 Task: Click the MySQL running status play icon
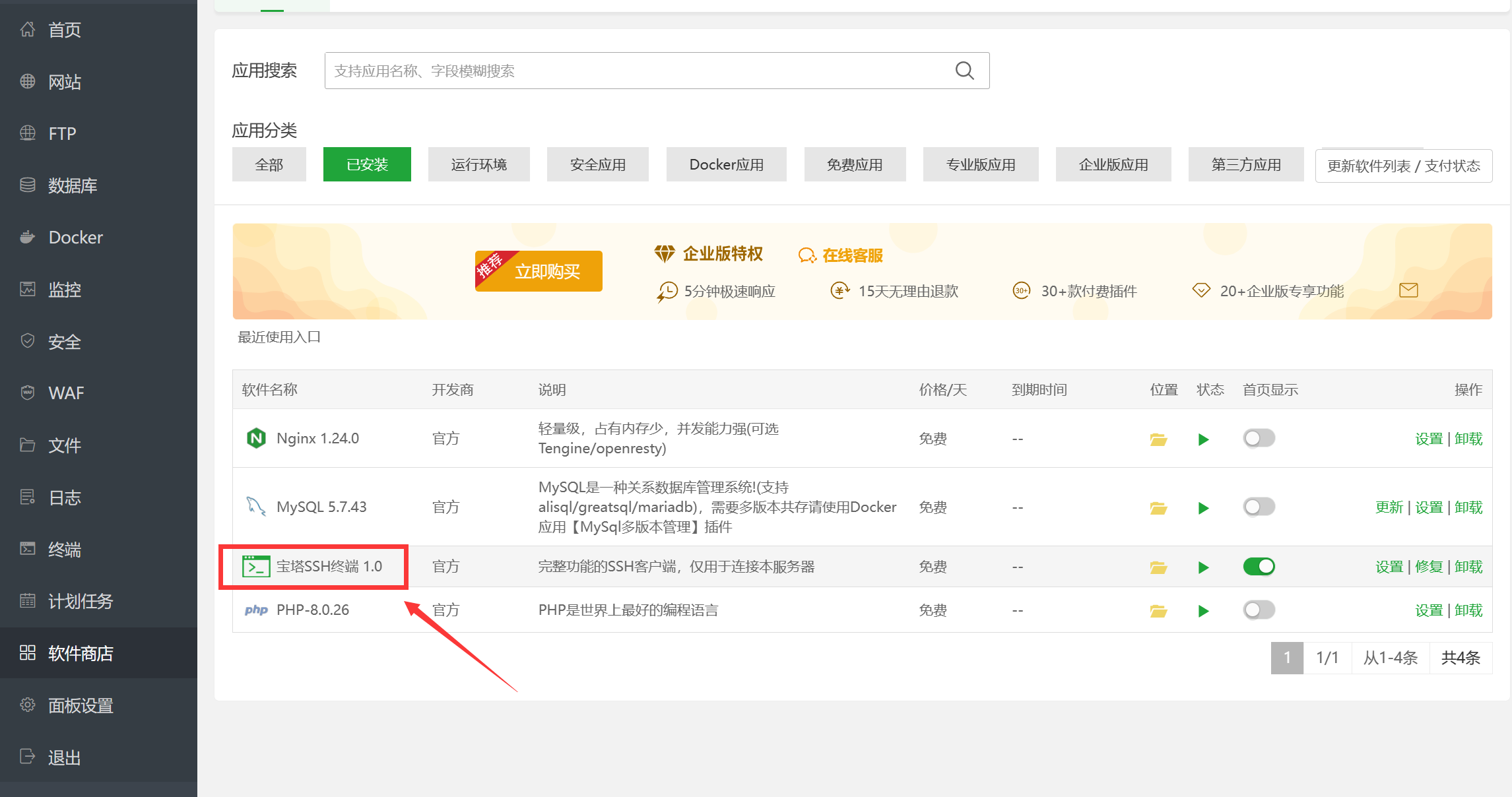(1203, 508)
